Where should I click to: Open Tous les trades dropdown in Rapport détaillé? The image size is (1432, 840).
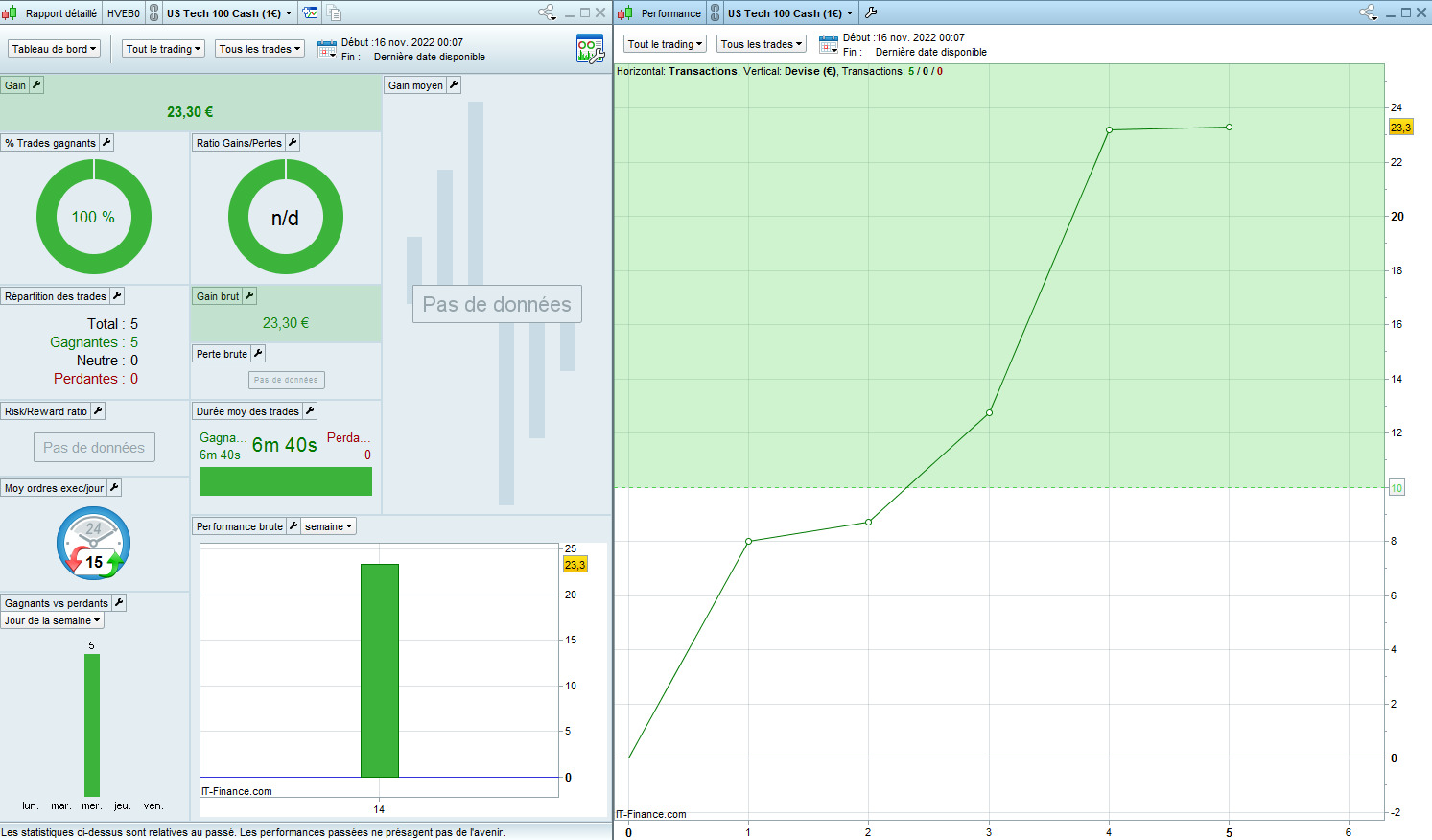(260, 49)
